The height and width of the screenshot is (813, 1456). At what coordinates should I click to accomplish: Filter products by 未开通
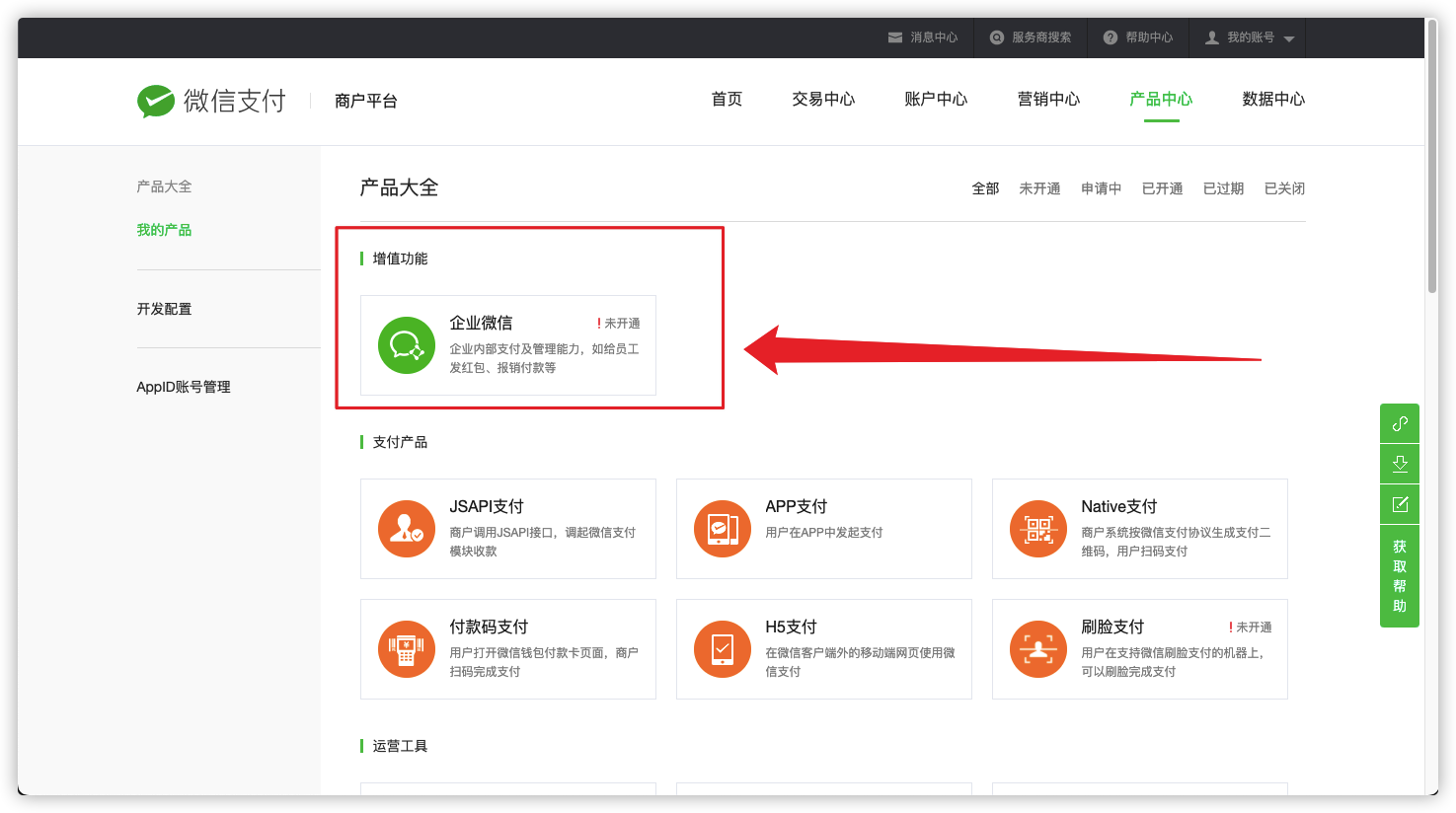pyautogui.click(x=1039, y=188)
